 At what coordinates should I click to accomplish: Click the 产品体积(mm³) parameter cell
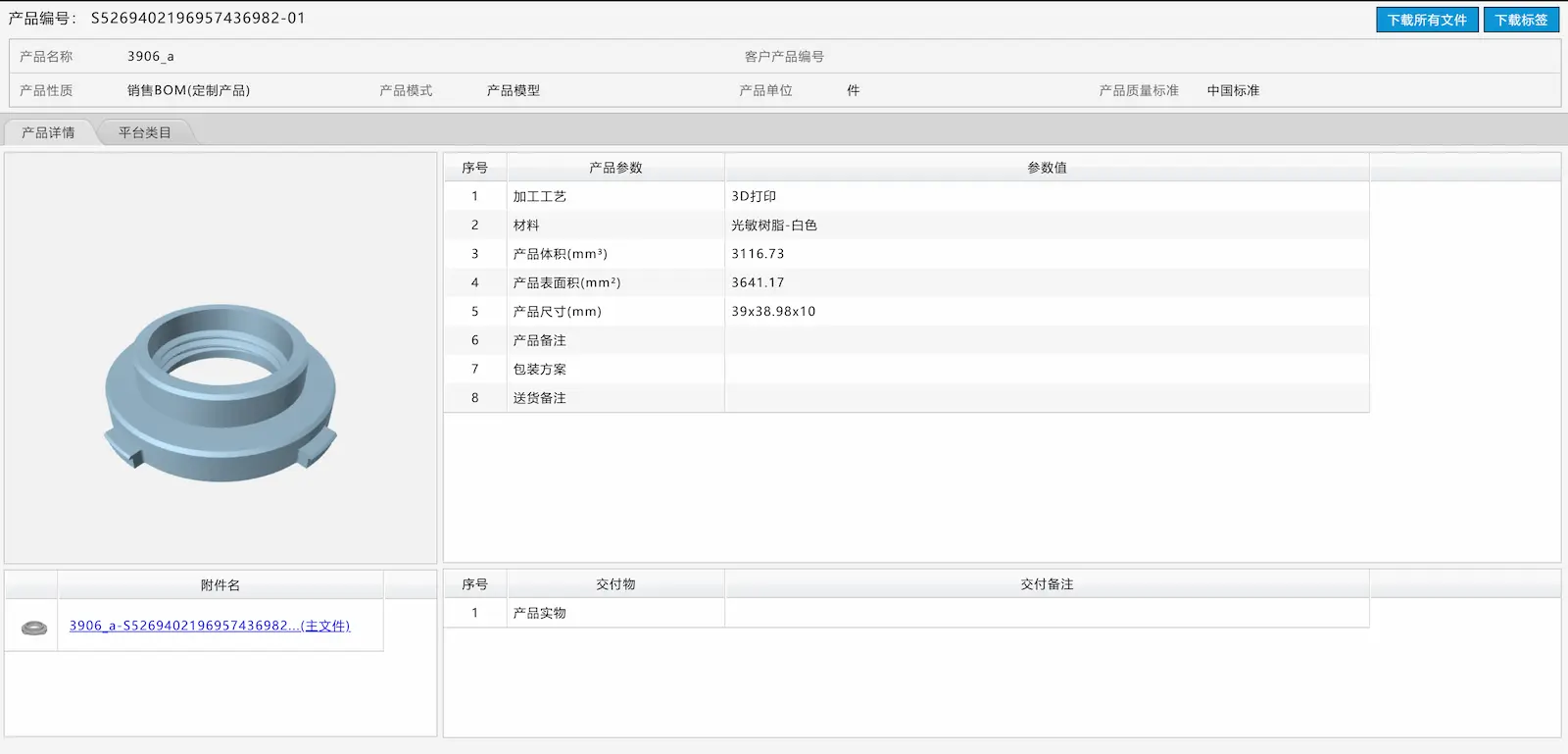(x=615, y=254)
